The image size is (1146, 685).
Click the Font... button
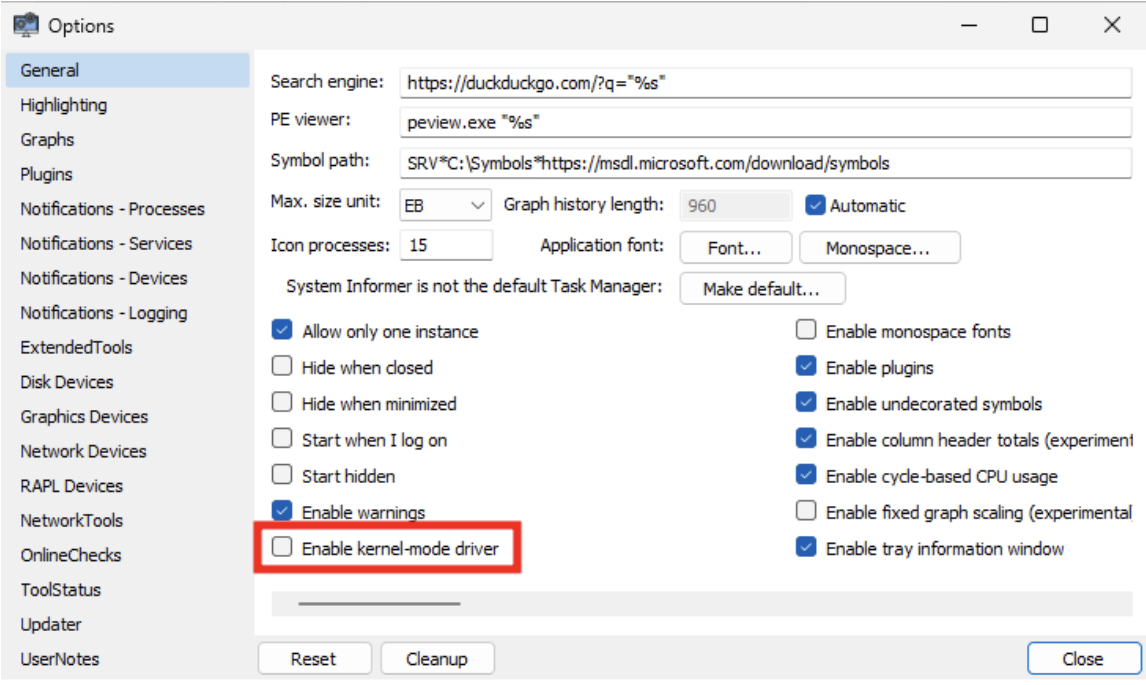tap(735, 247)
